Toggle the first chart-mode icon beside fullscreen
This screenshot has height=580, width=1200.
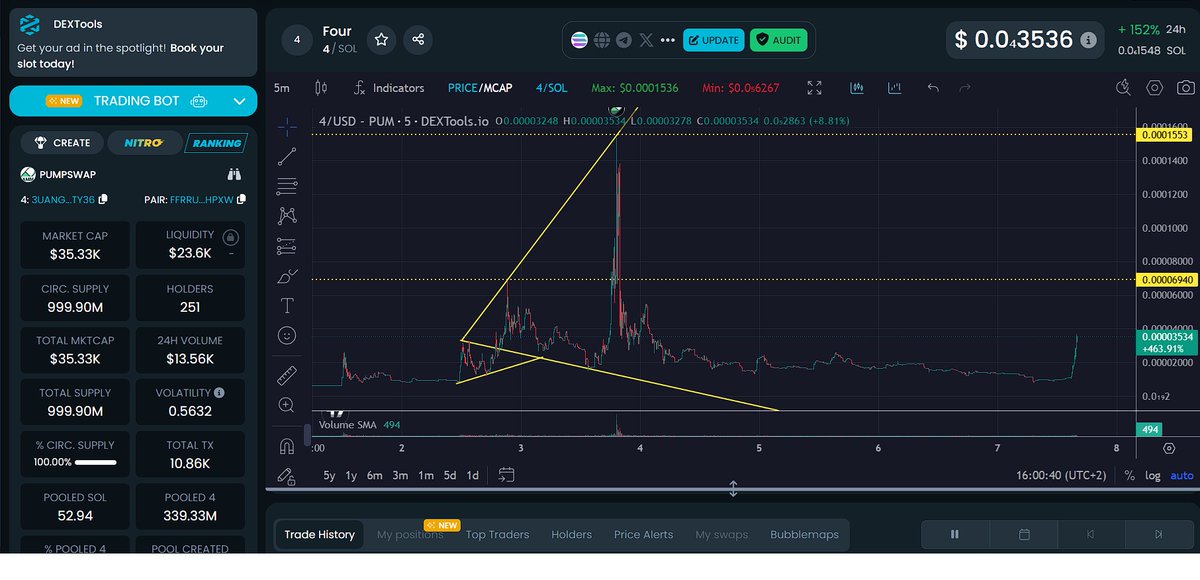point(857,88)
